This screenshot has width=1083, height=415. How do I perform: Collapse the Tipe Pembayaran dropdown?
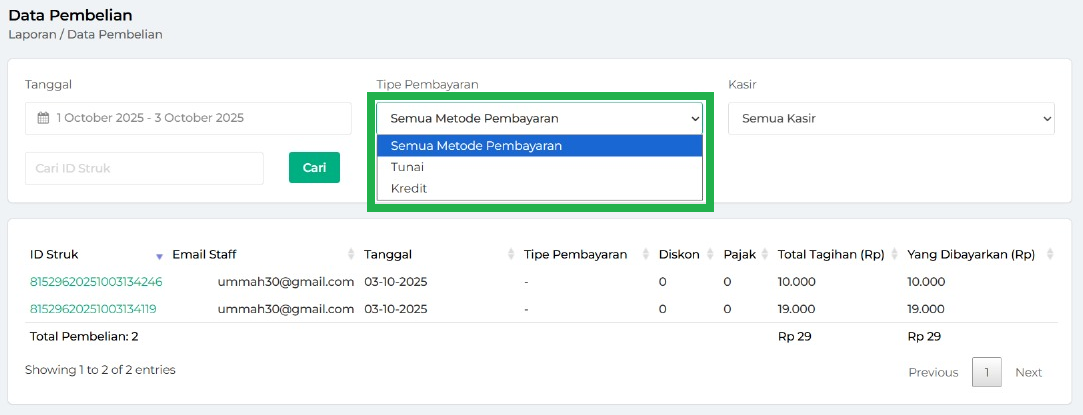[x=540, y=118]
